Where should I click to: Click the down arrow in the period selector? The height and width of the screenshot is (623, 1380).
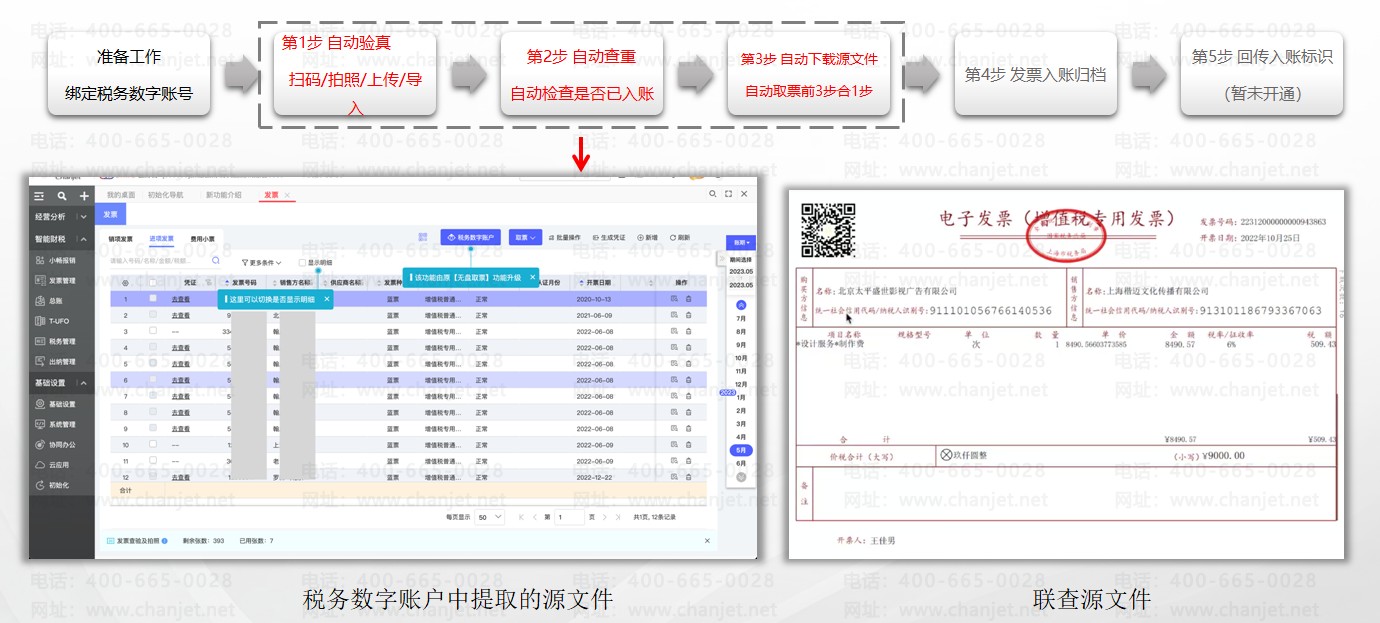pyautogui.click(x=741, y=477)
